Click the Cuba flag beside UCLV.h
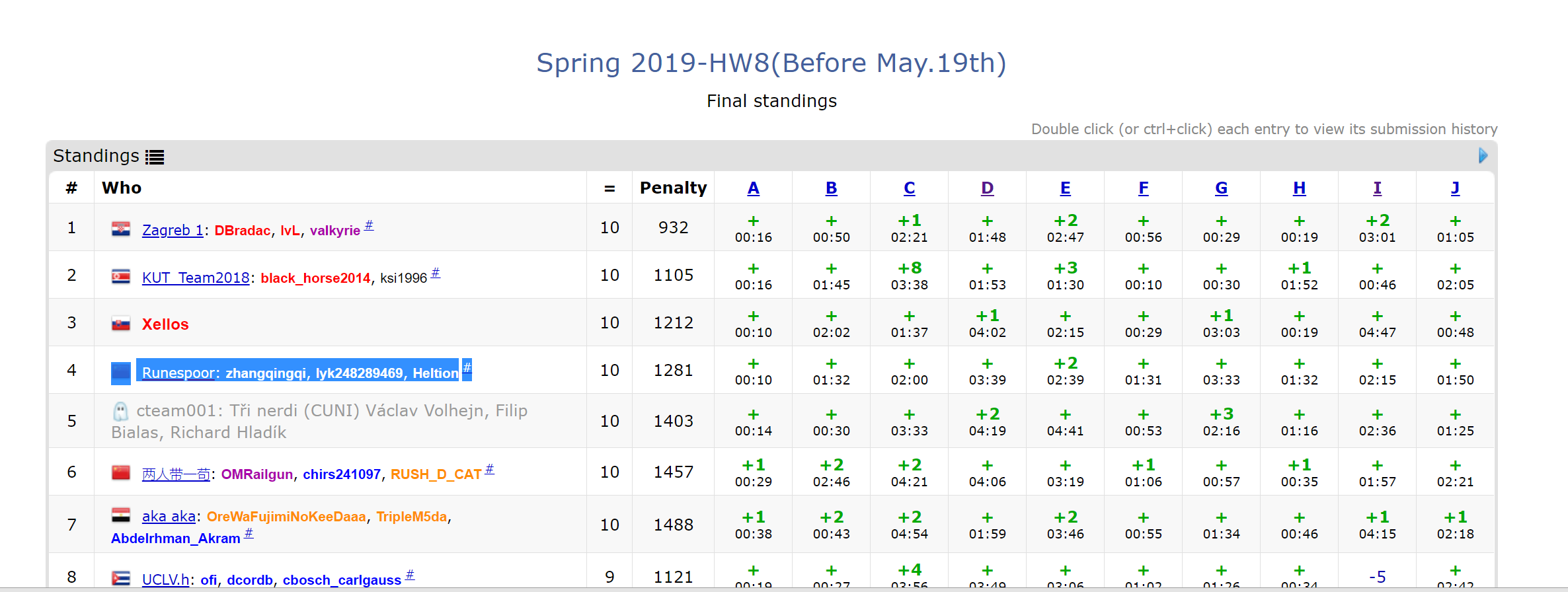This screenshot has height=592, width=1568. click(120, 578)
